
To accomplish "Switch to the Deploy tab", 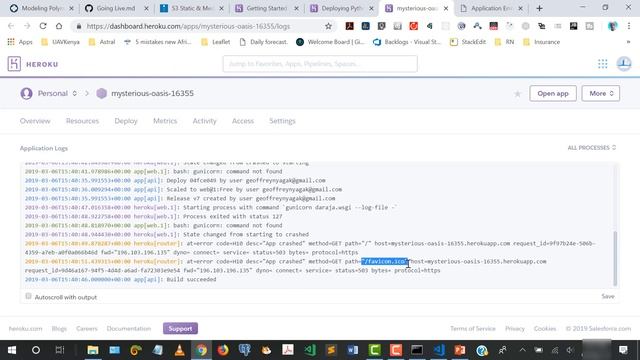I will tap(126, 121).
